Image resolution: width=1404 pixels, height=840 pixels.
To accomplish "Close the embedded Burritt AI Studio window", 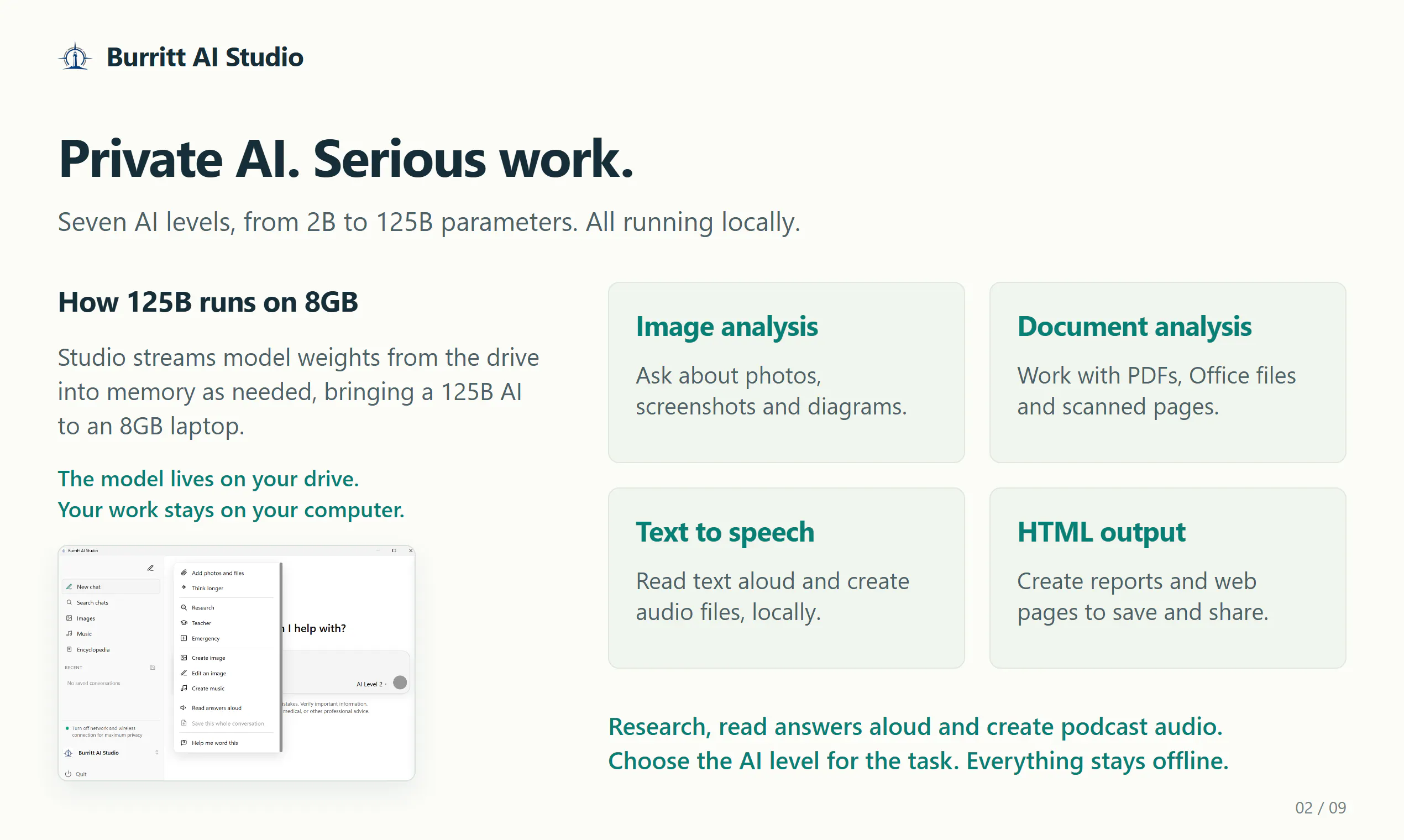I will [411, 550].
